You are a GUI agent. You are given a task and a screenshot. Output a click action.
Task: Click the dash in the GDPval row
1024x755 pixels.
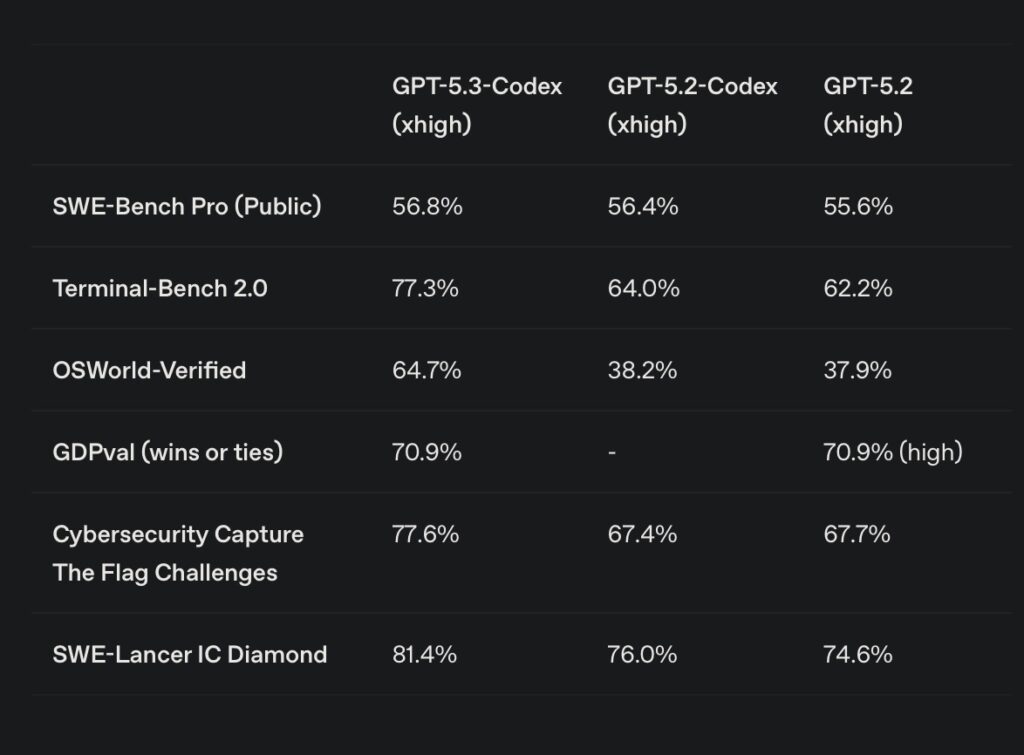click(612, 452)
